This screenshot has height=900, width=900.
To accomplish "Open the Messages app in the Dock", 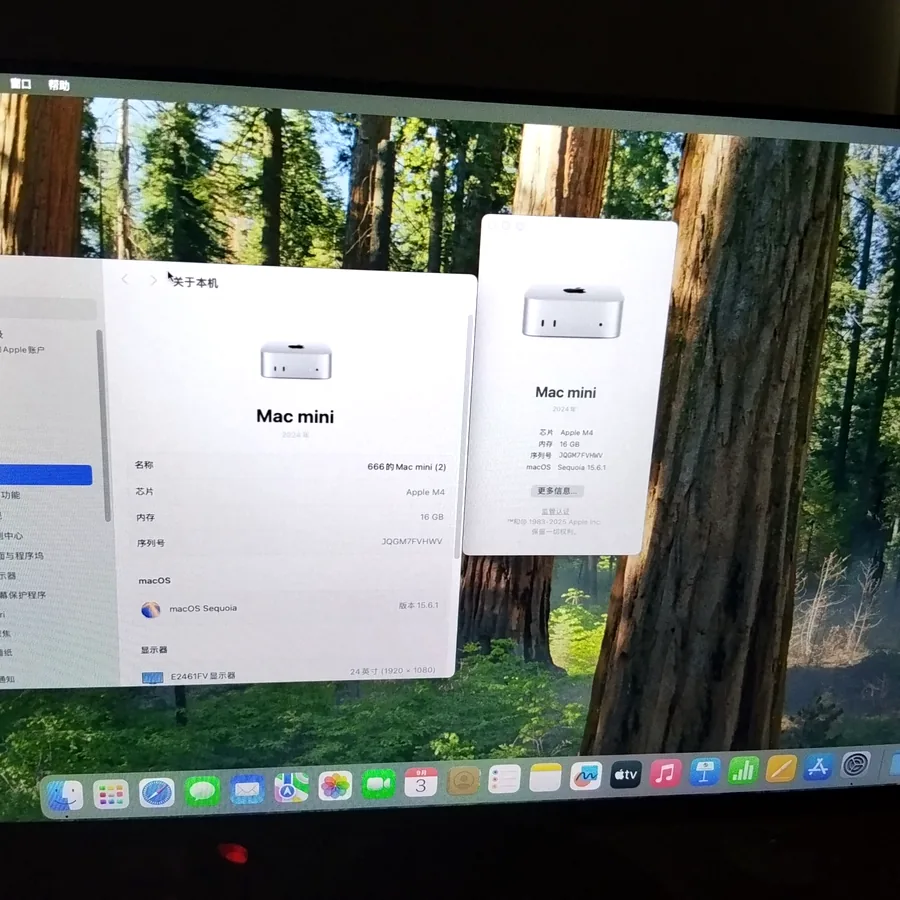I will (202, 792).
